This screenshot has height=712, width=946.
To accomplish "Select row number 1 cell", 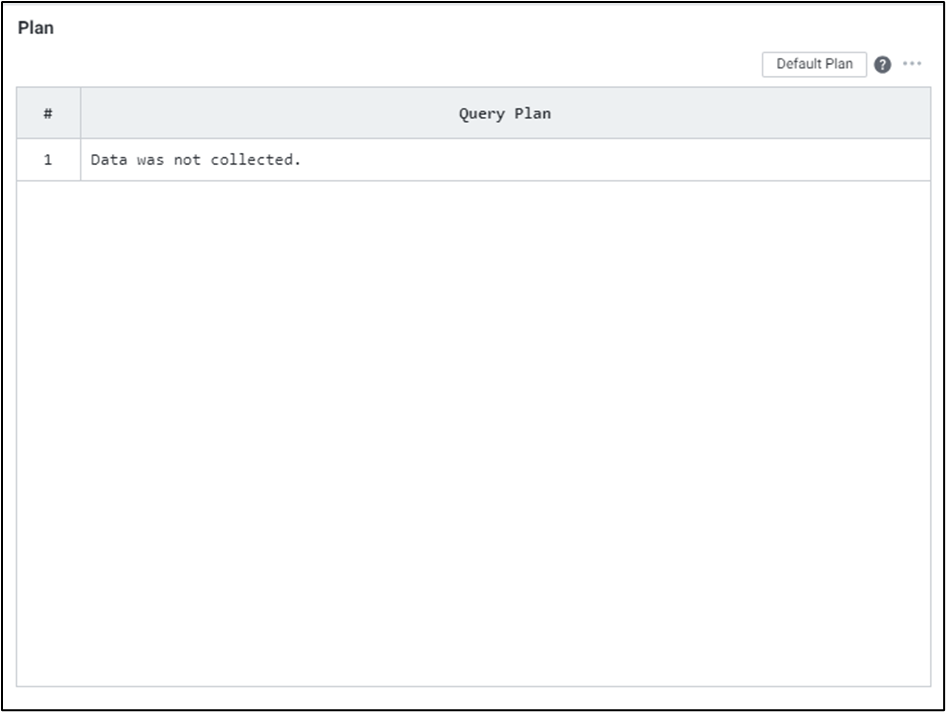I will tap(48, 160).
